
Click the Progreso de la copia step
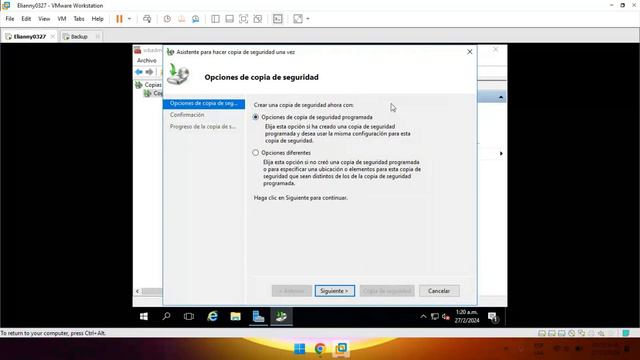point(203,127)
